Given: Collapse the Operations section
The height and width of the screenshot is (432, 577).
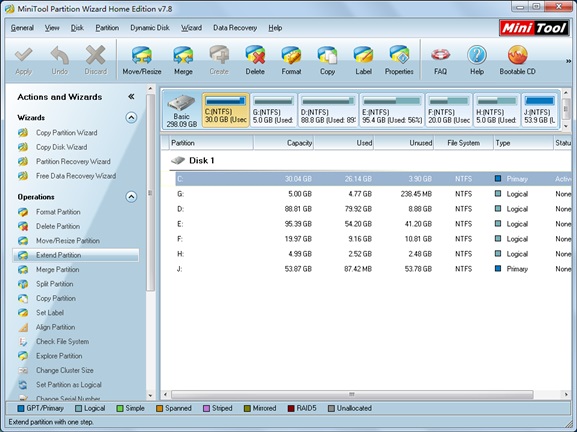Looking at the screenshot, I should click(131, 197).
